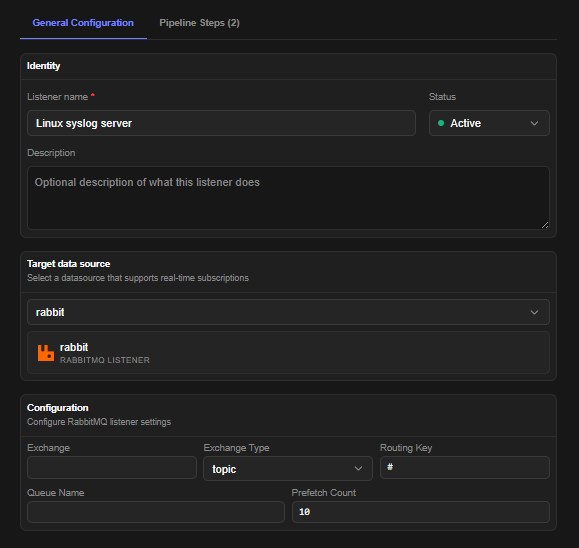Click the rabbit datasource chevron arrow

click(x=534, y=312)
